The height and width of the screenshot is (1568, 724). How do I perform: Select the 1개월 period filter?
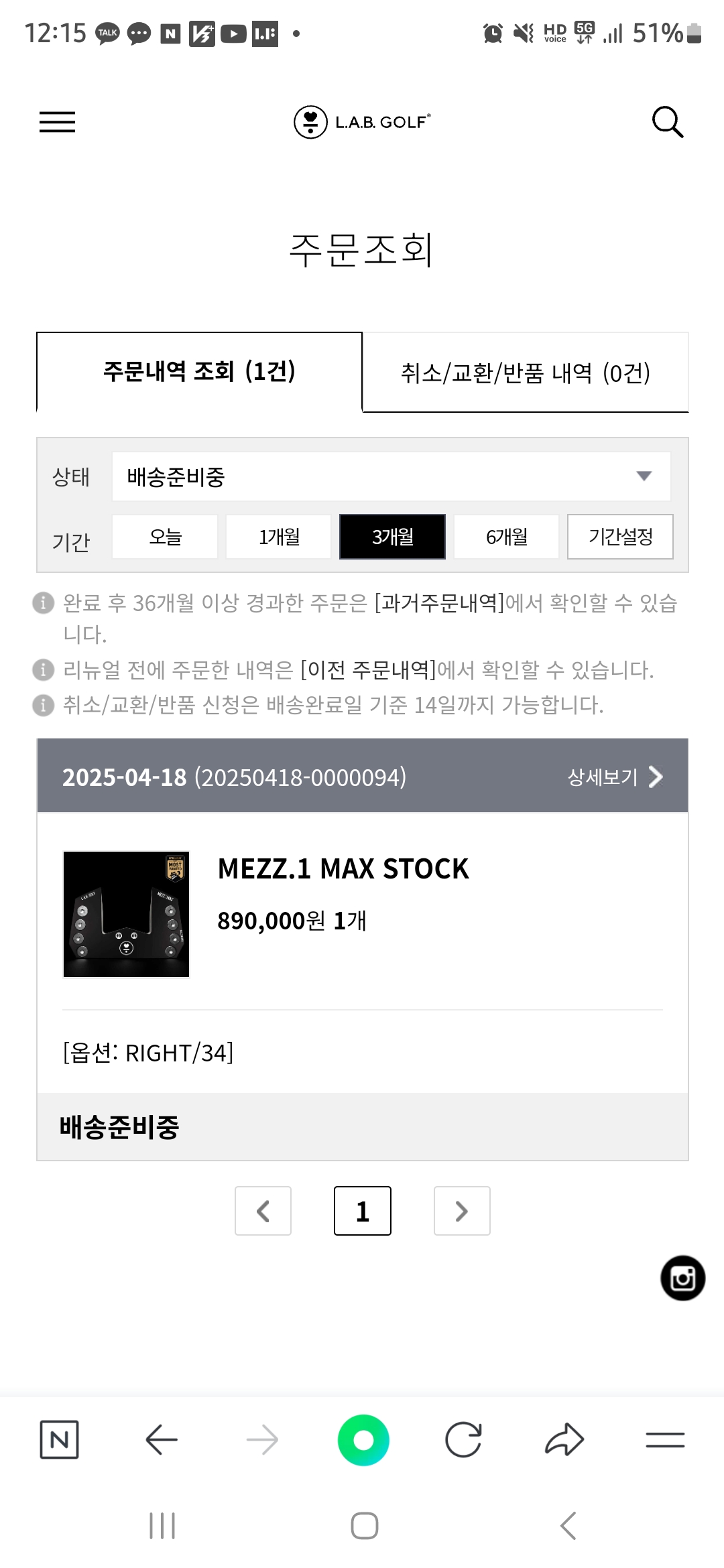click(x=279, y=537)
